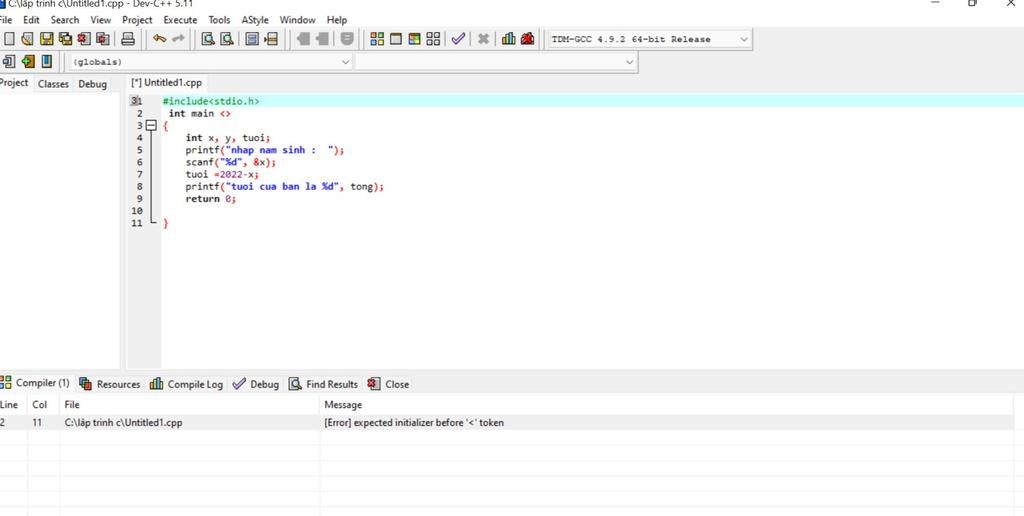1024x516 pixels.
Task: Click the error's file path cell Untitled1.cpp
Action: 123,423
